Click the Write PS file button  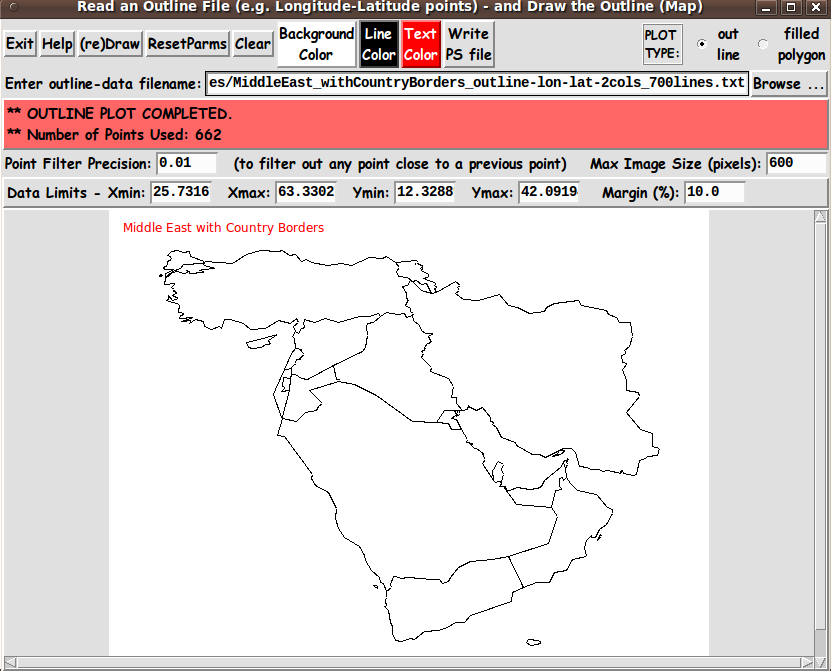(x=468, y=44)
